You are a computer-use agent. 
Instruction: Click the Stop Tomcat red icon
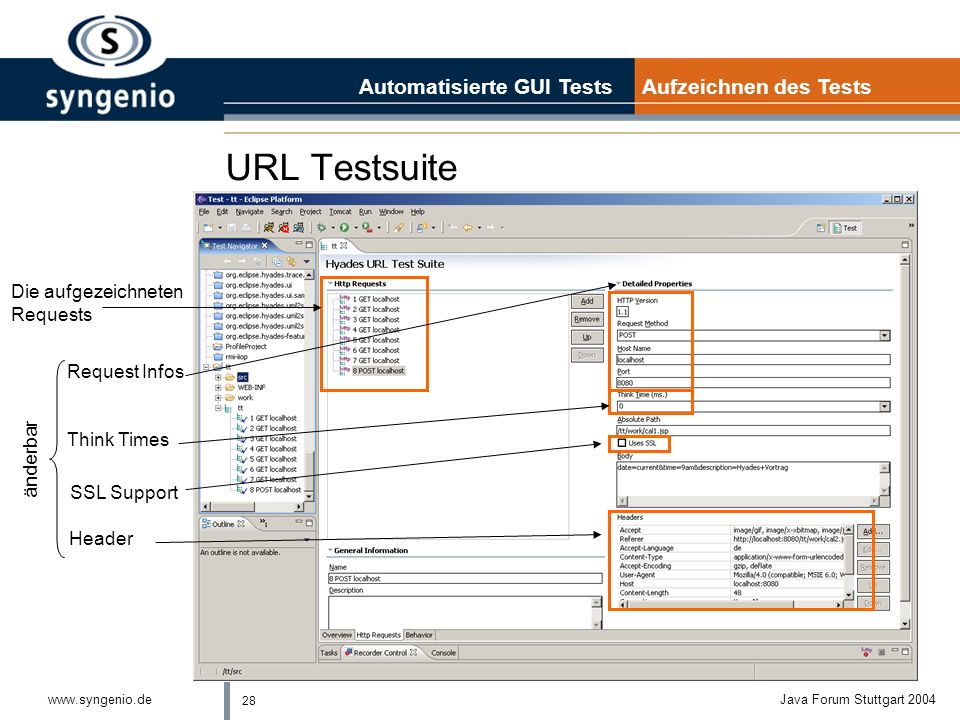(283, 228)
